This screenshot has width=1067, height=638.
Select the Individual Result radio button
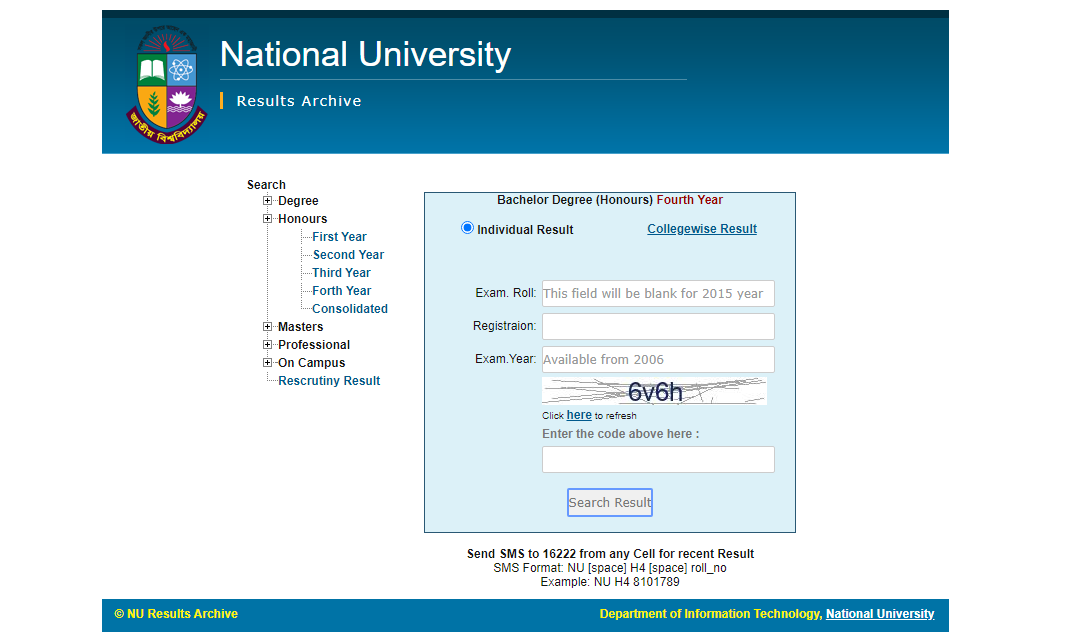[x=467, y=228]
